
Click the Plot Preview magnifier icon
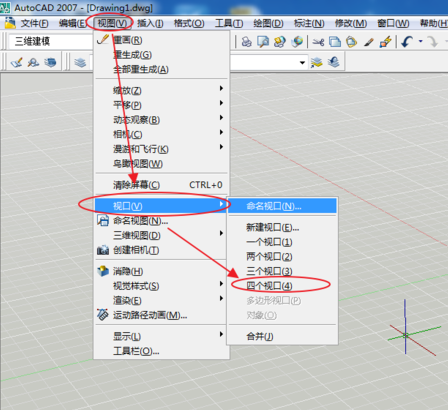[263, 42]
